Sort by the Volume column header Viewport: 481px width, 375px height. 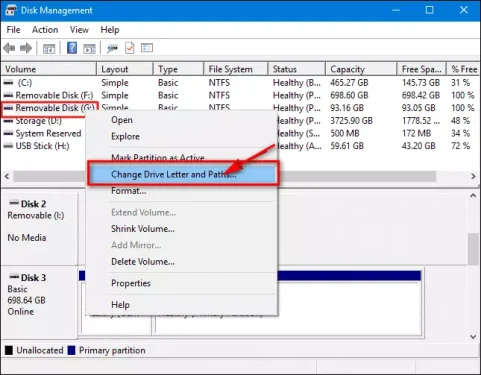tap(49, 69)
